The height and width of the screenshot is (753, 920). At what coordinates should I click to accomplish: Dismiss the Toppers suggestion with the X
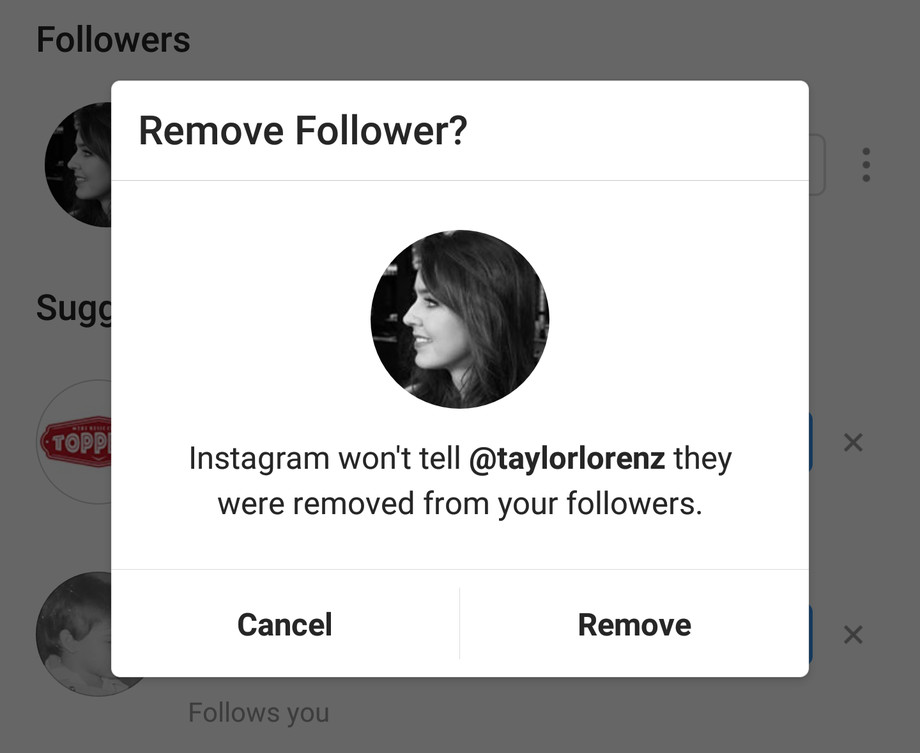click(853, 441)
